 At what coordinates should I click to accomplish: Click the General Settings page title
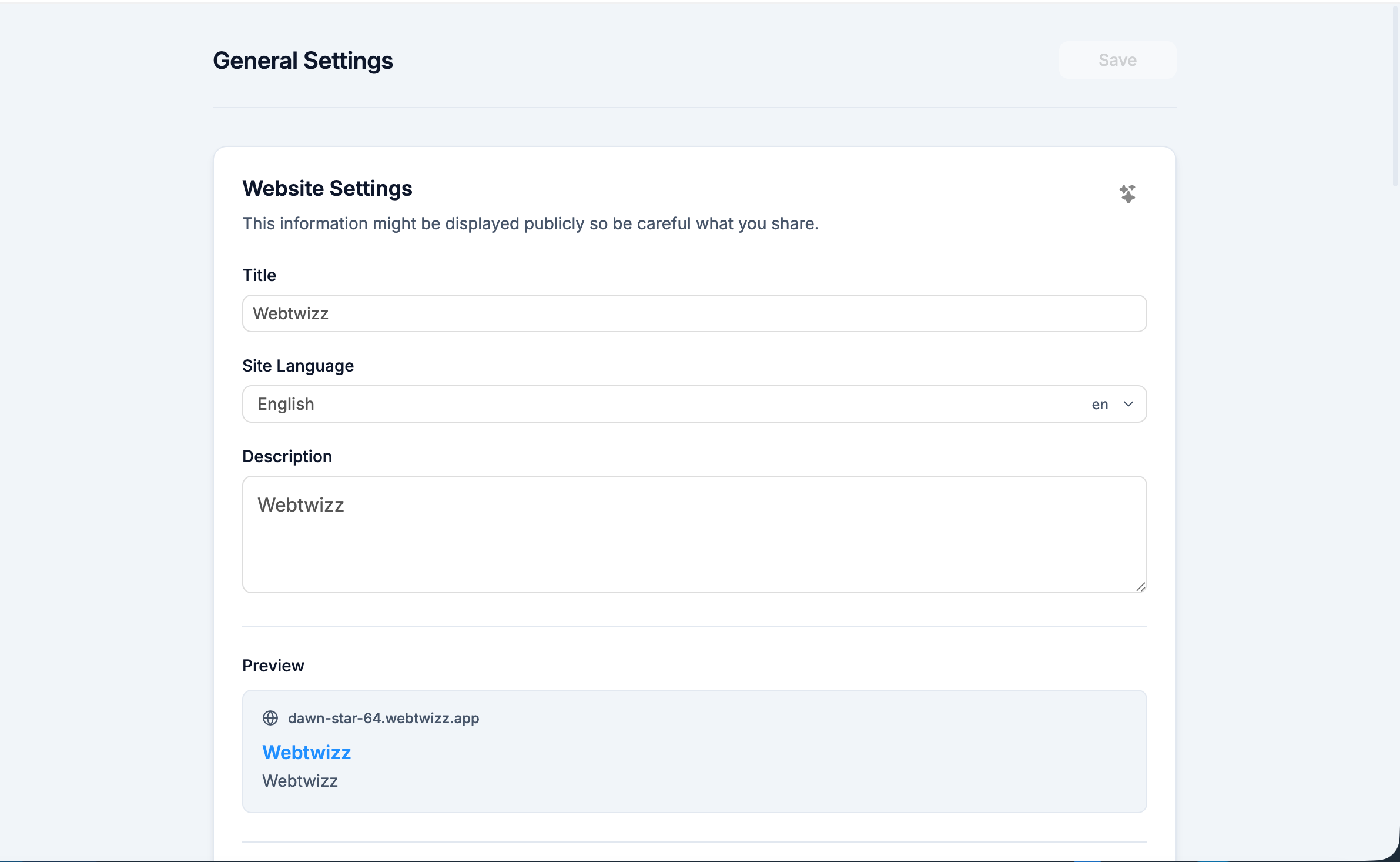tap(303, 61)
